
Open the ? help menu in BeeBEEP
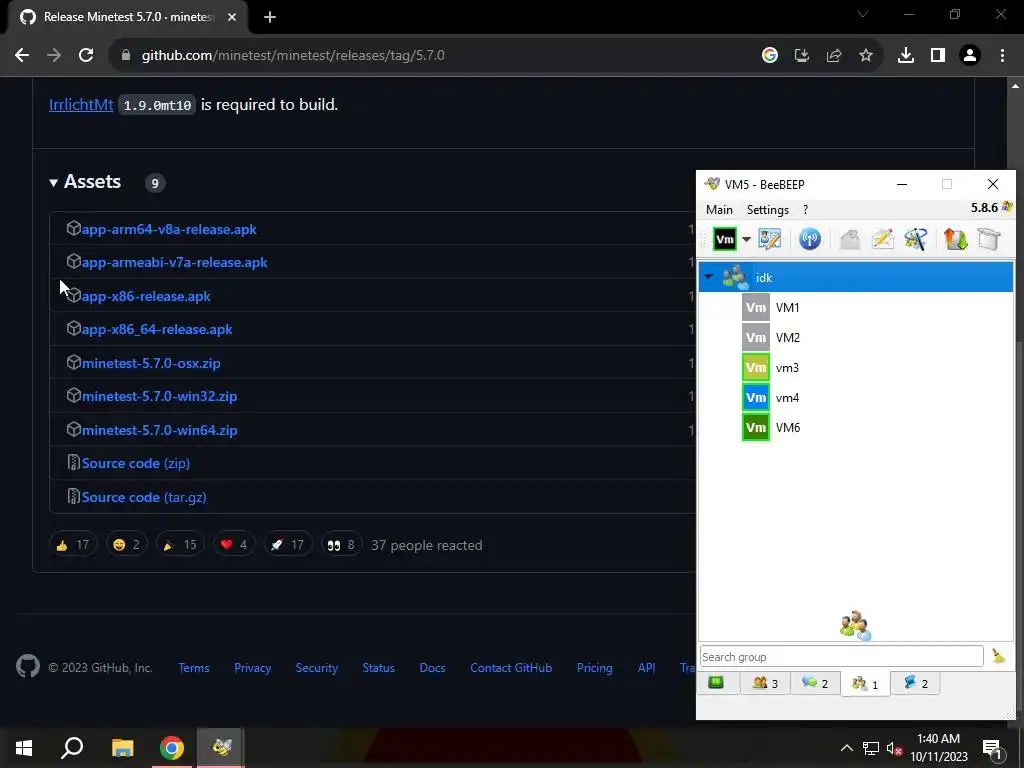click(x=805, y=210)
